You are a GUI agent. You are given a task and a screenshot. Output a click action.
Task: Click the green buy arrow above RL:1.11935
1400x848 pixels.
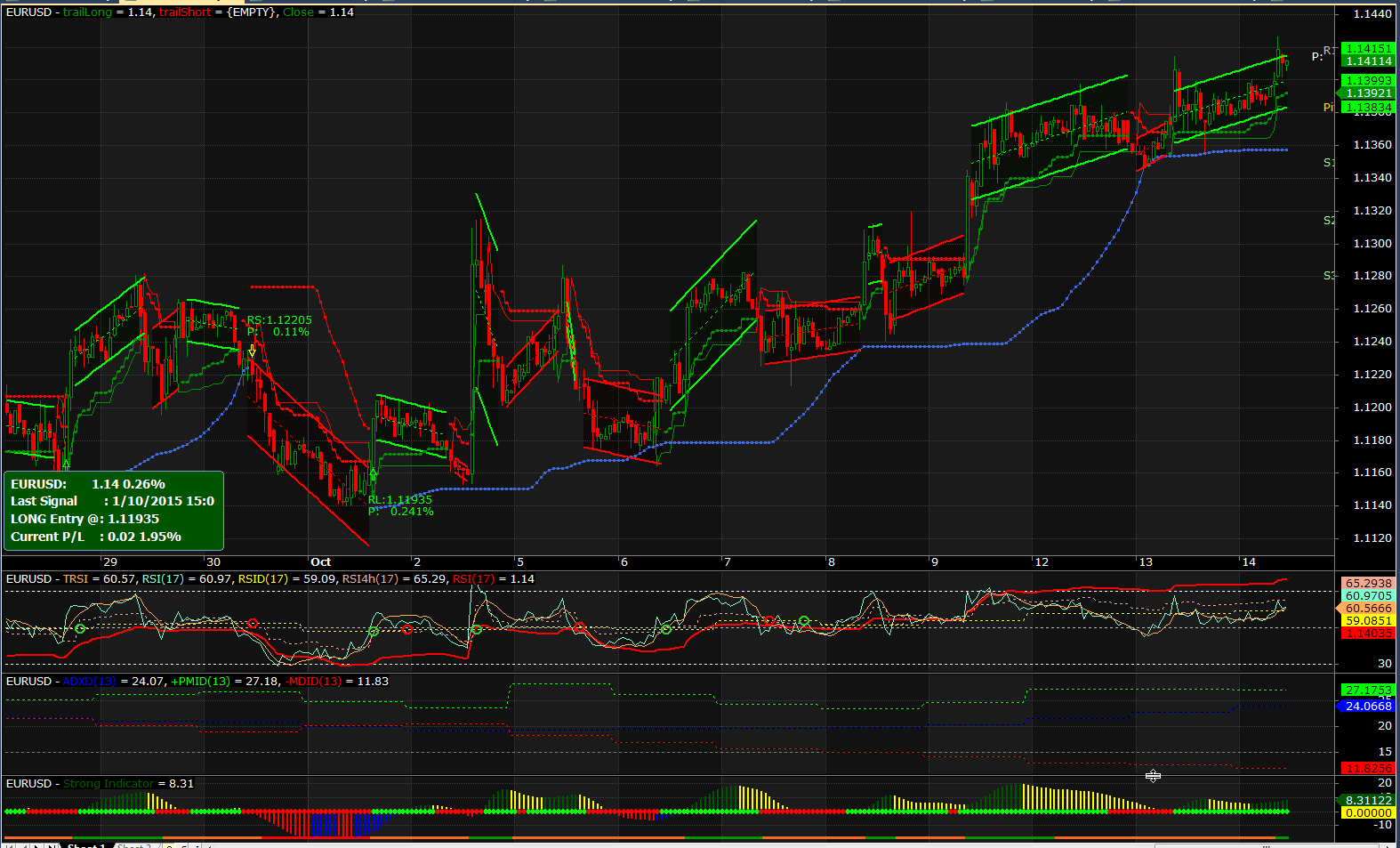374,476
